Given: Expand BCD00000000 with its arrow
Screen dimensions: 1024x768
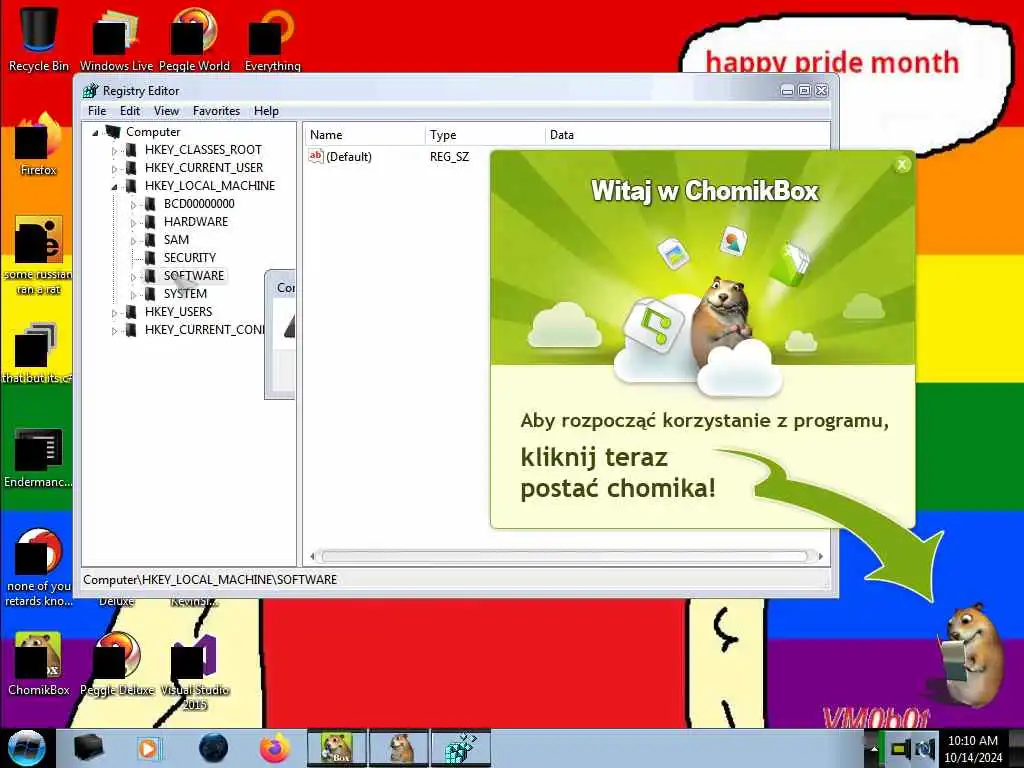Looking at the screenshot, I should (x=133, y=205).
